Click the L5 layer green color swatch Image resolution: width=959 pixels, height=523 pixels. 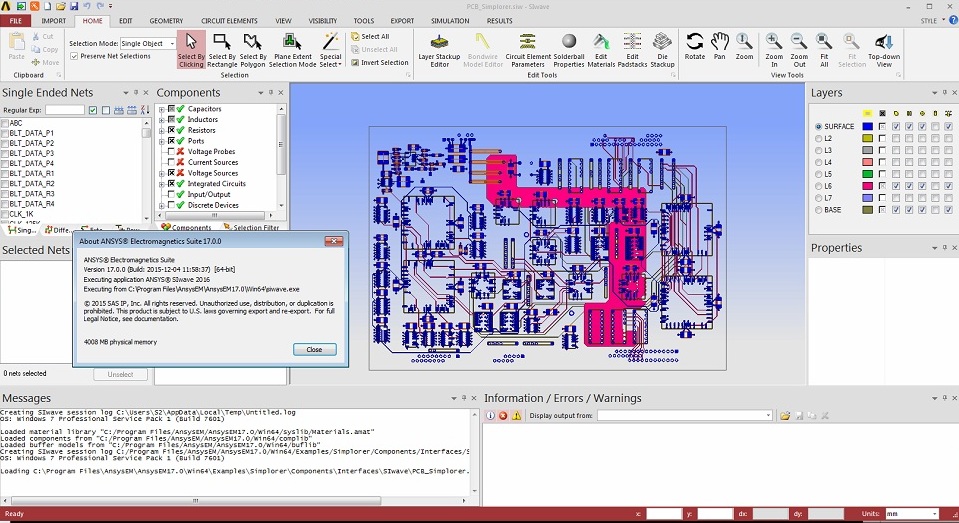click(x=867, y=174)
